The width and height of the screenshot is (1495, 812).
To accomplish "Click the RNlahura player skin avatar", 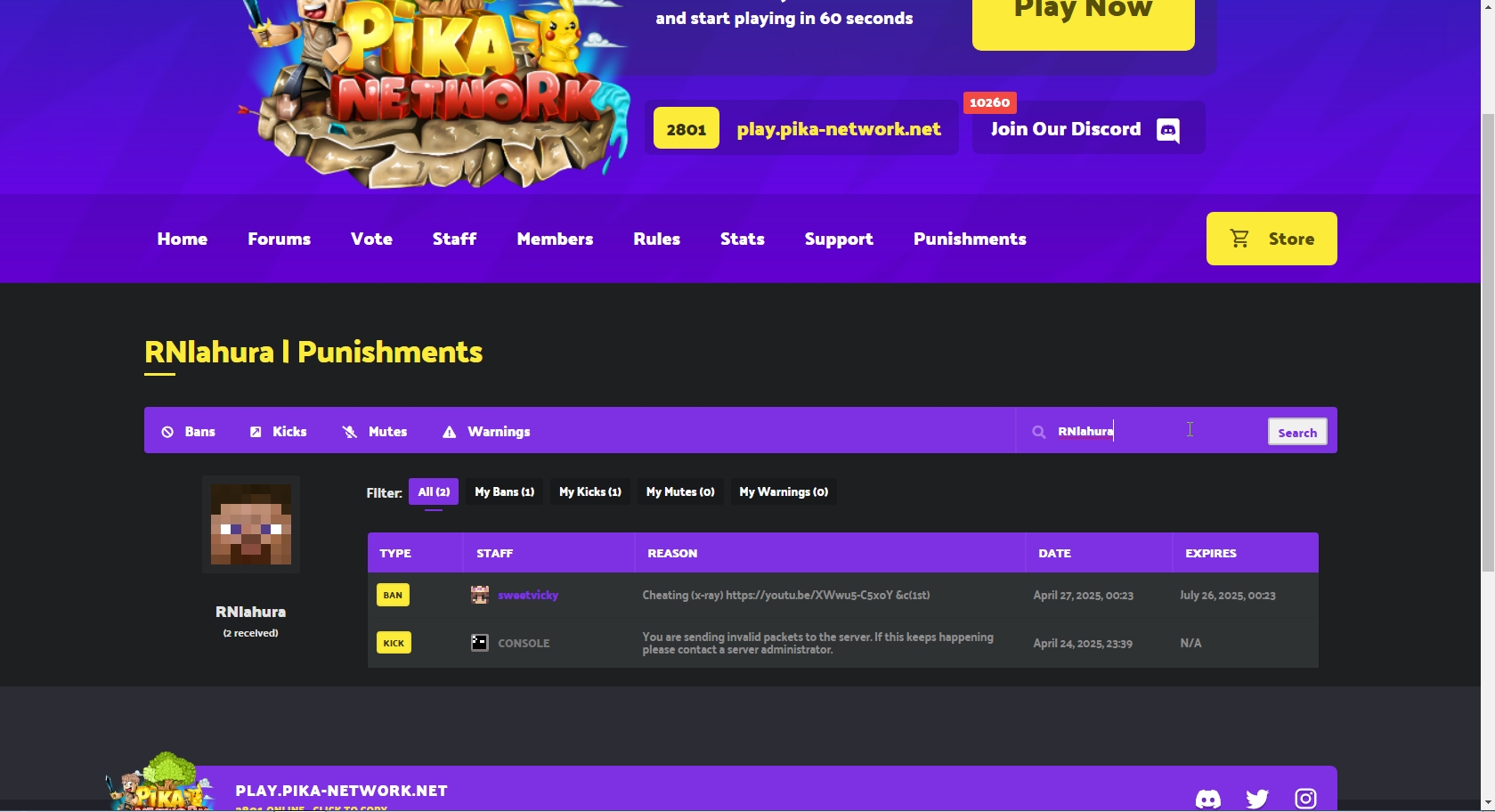I will [x=251, y=524].
